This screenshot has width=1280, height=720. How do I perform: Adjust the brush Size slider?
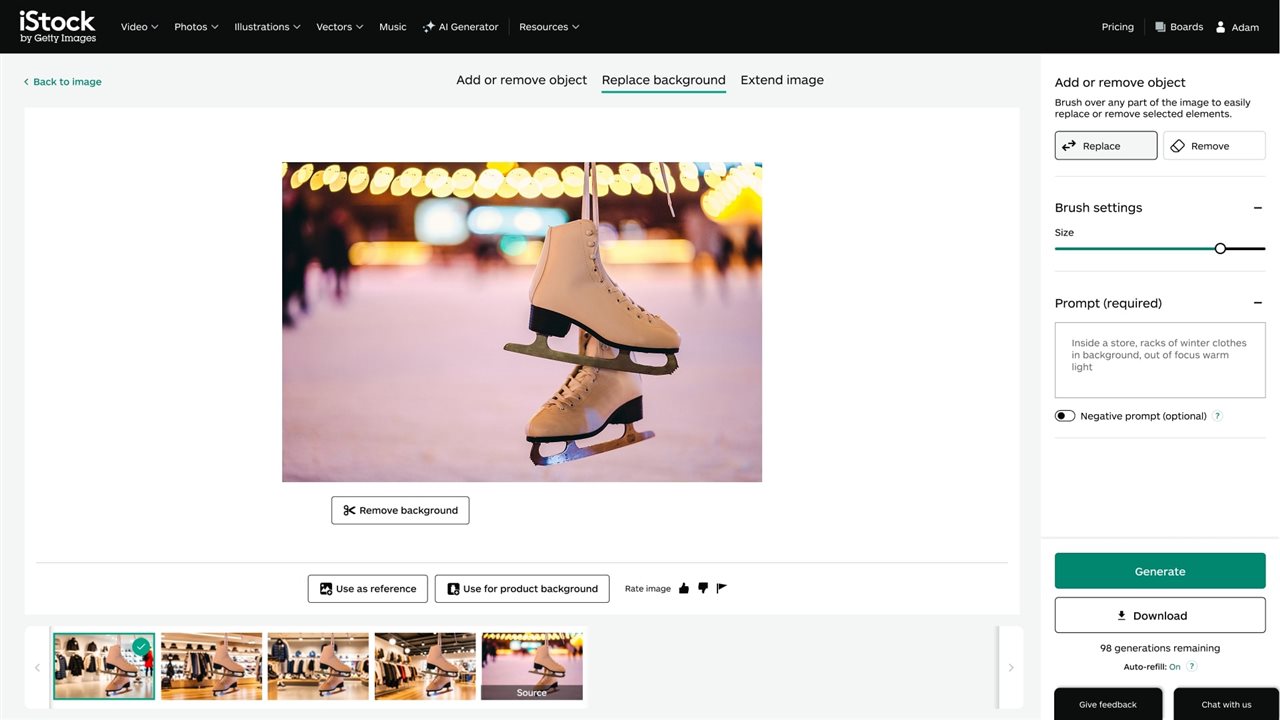[1220, 248]
